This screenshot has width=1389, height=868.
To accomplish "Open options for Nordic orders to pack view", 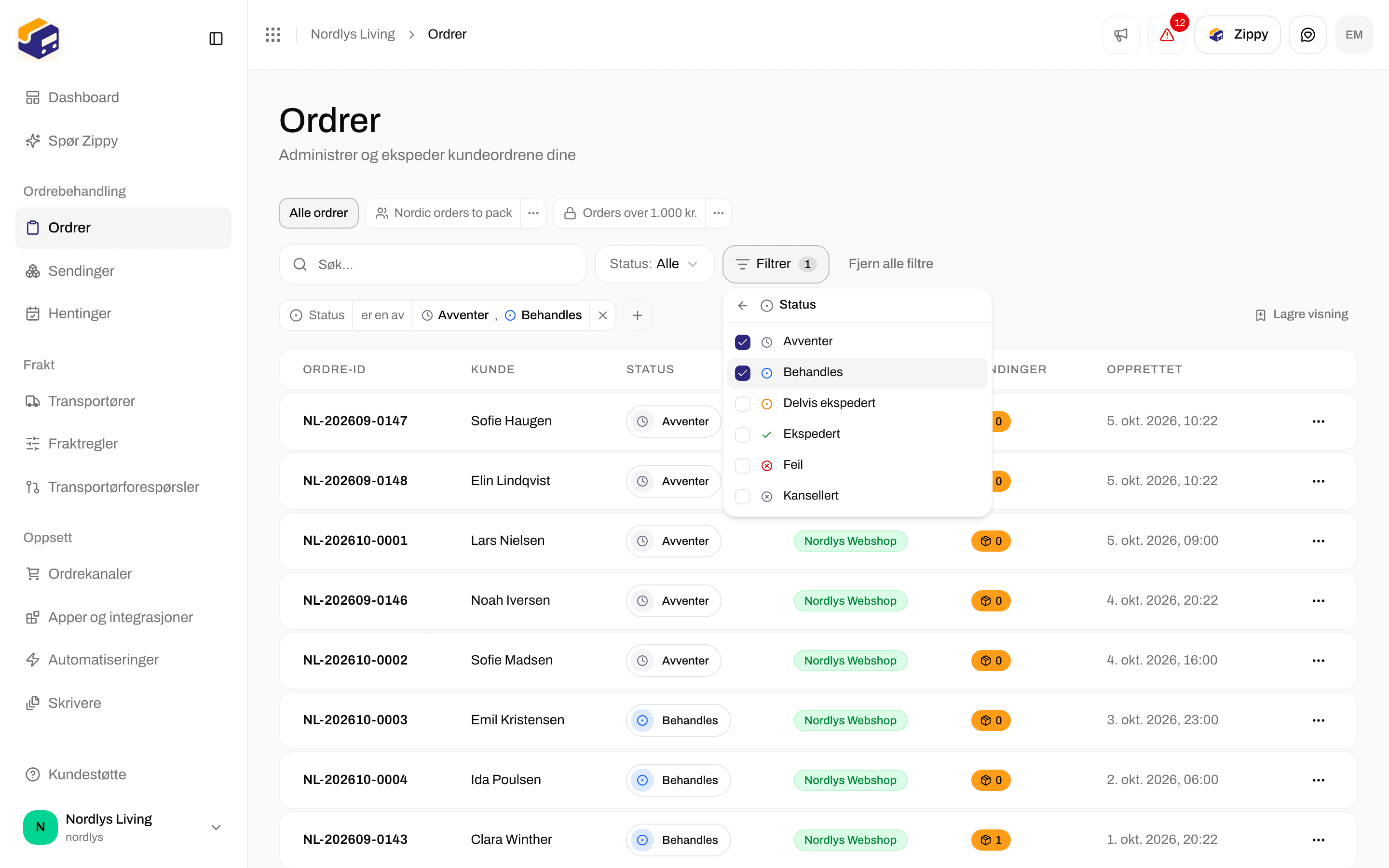I will (x=533, y=213).
